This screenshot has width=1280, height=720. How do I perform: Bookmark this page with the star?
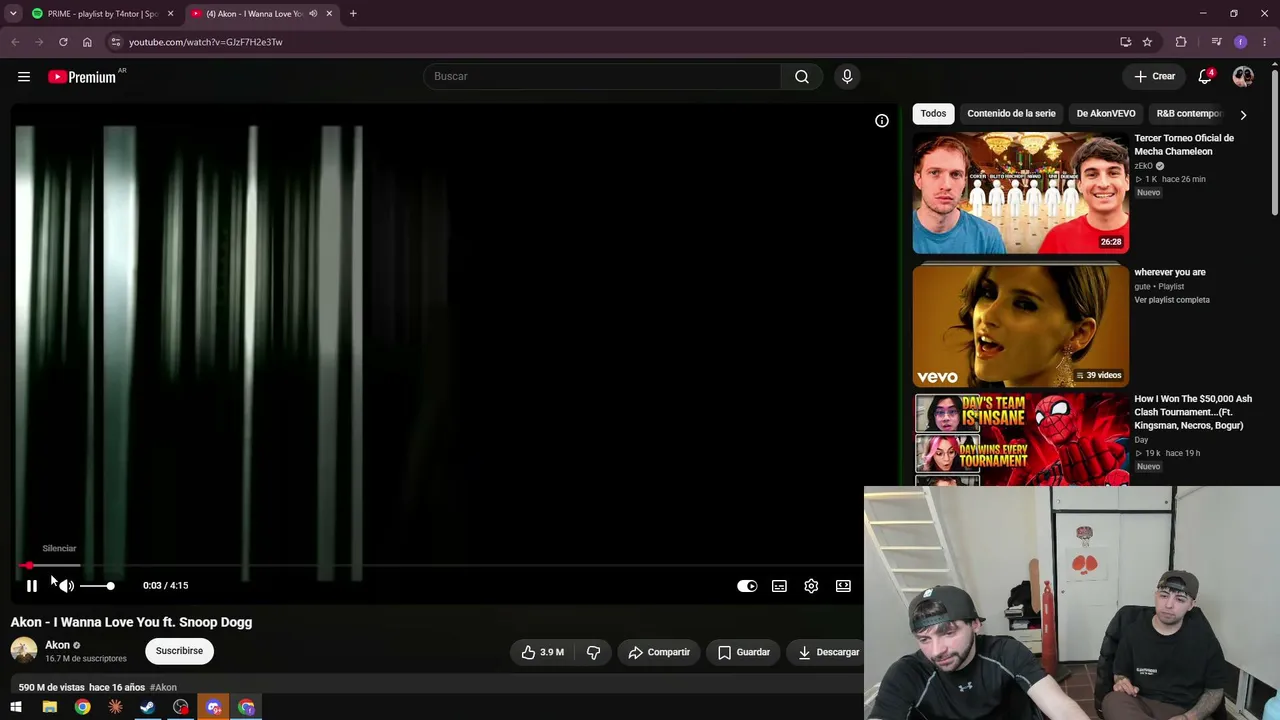click(x=1147, y=42)
